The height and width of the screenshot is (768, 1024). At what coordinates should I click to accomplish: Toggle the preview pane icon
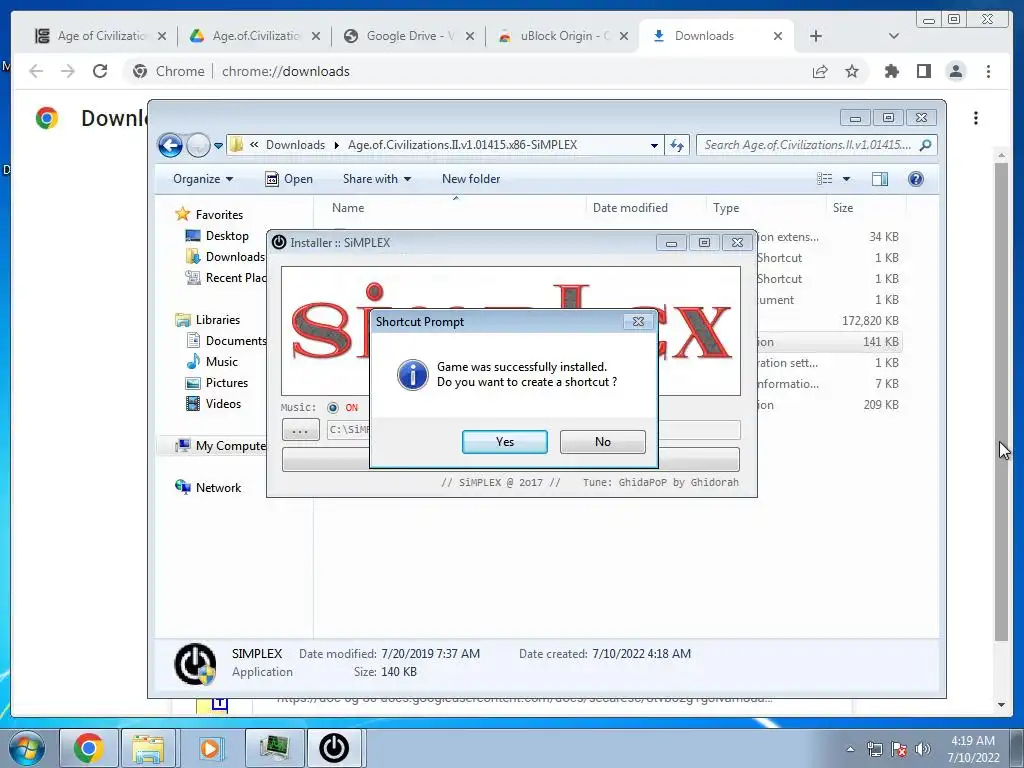(880, 179)
